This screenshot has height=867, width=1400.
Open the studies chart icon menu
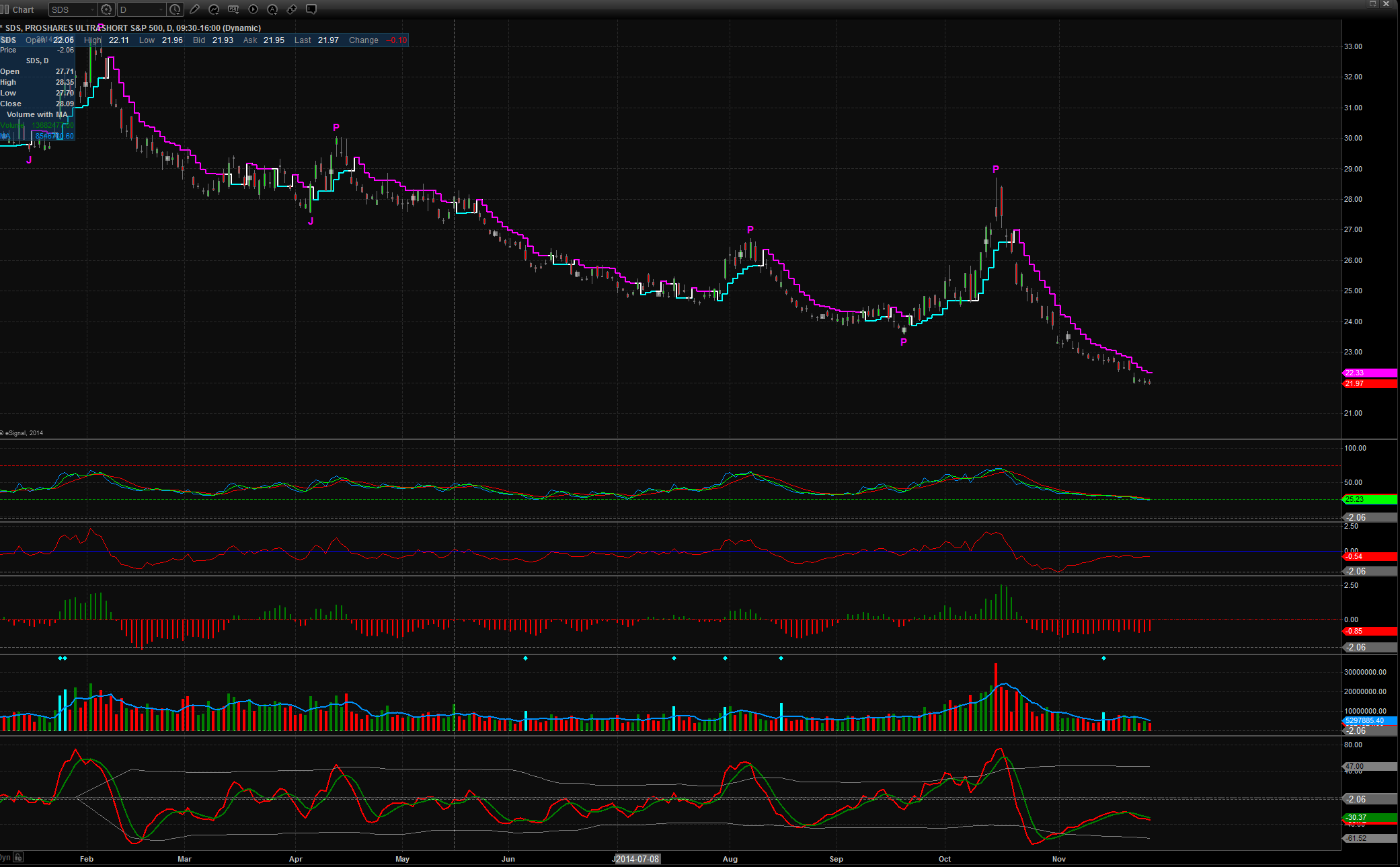pyautogui.click(x=214, y=9)
